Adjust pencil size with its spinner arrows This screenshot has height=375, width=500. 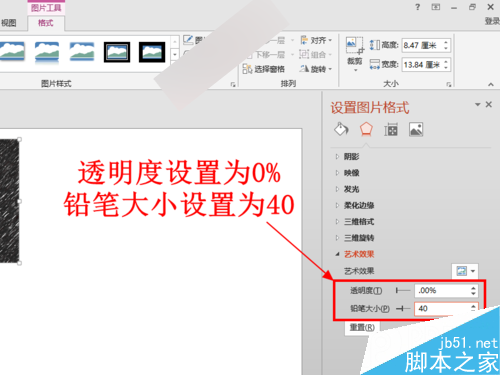click(x=473, y=309)
